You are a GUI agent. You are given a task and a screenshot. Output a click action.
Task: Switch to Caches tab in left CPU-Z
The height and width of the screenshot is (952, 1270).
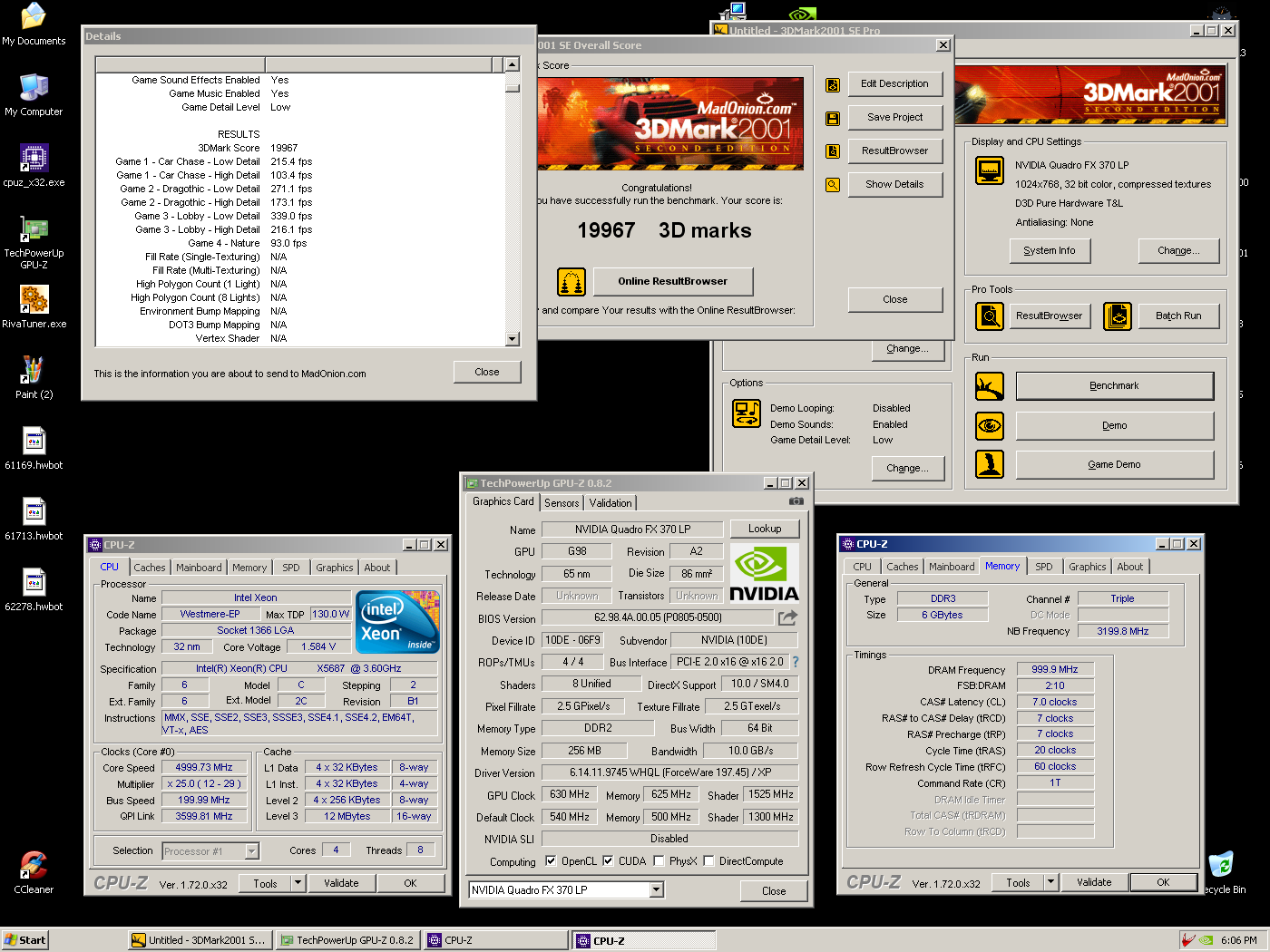click(x=150, y=568)
